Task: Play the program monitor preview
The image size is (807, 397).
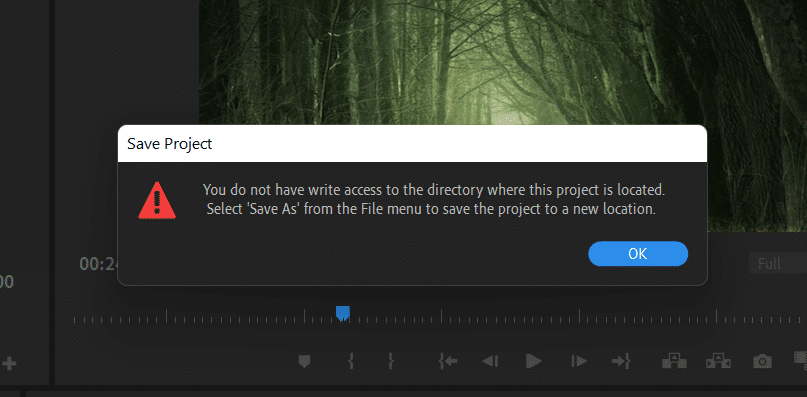Action: 534,361
